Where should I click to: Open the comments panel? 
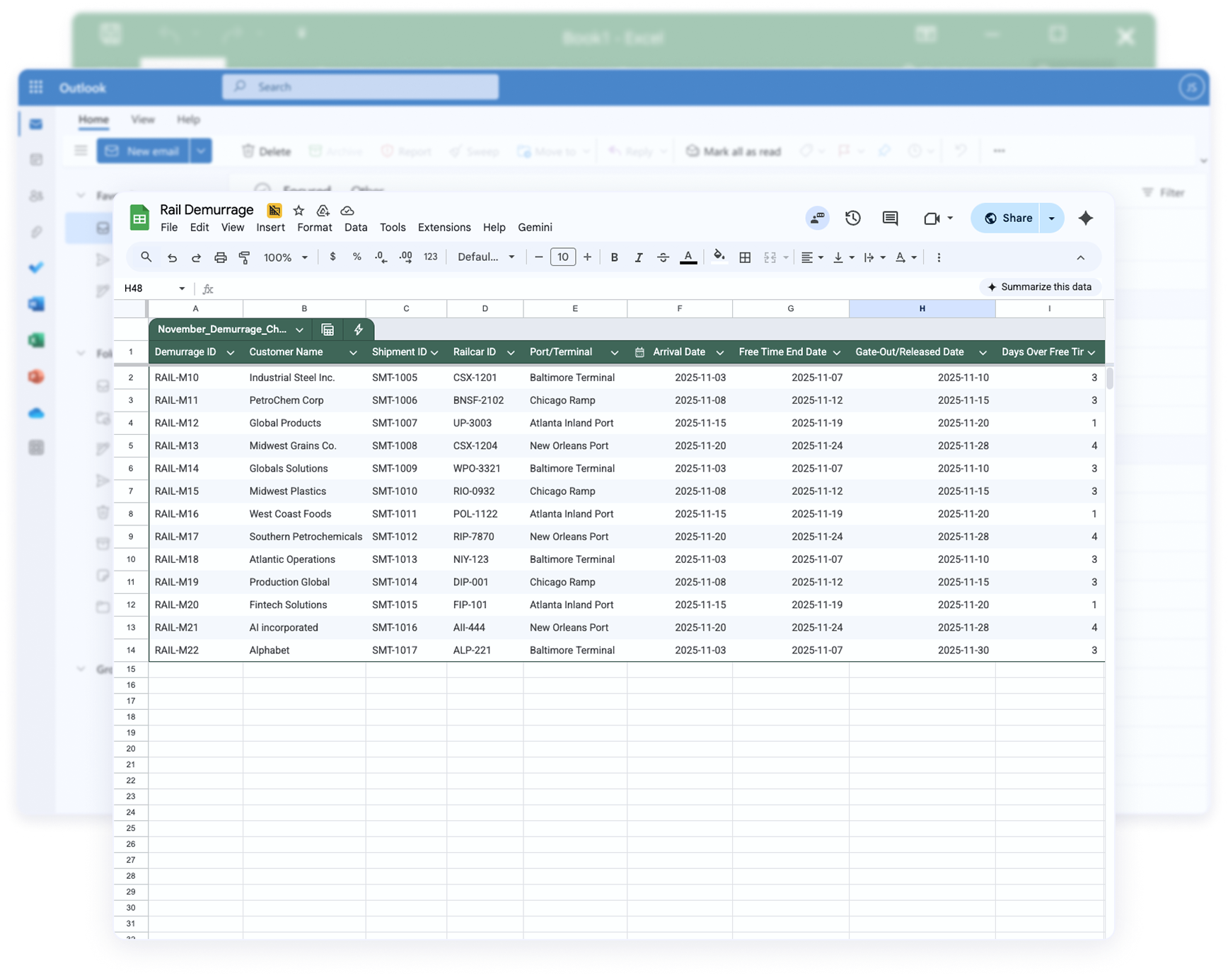pyautogui.click(x=889, y=218)
